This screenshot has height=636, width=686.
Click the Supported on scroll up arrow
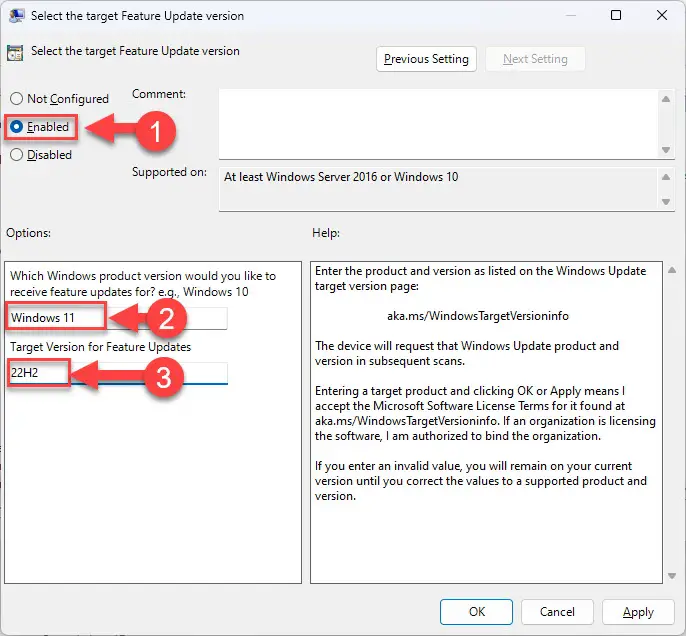tap(666, 177)
